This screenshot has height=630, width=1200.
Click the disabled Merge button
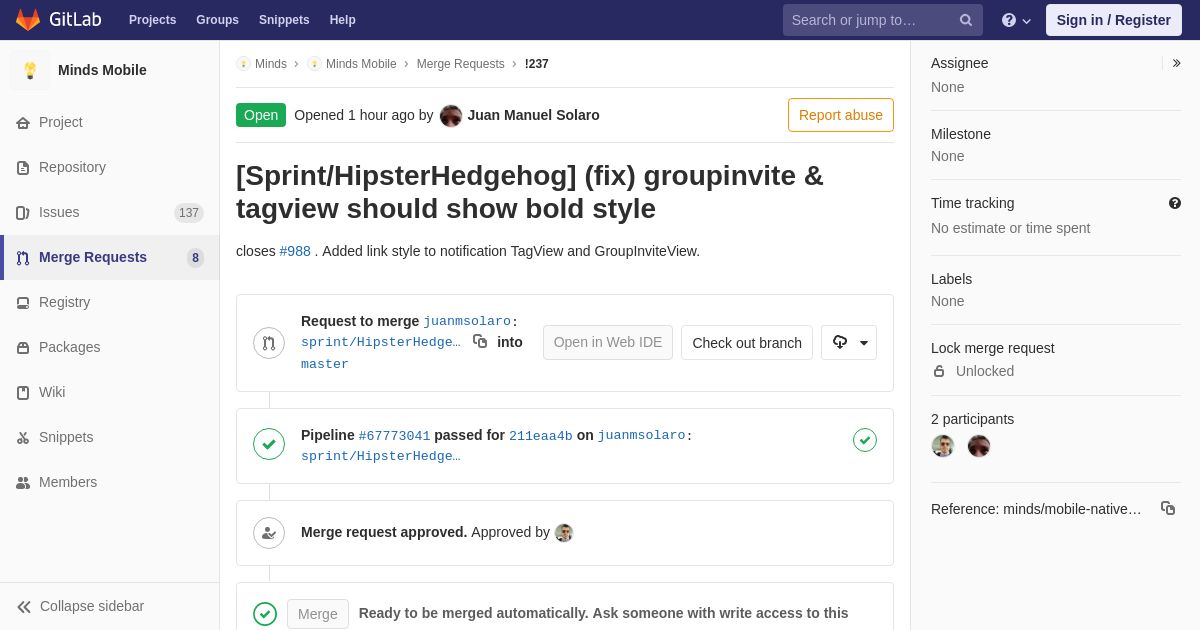click(x=318, y=614)
